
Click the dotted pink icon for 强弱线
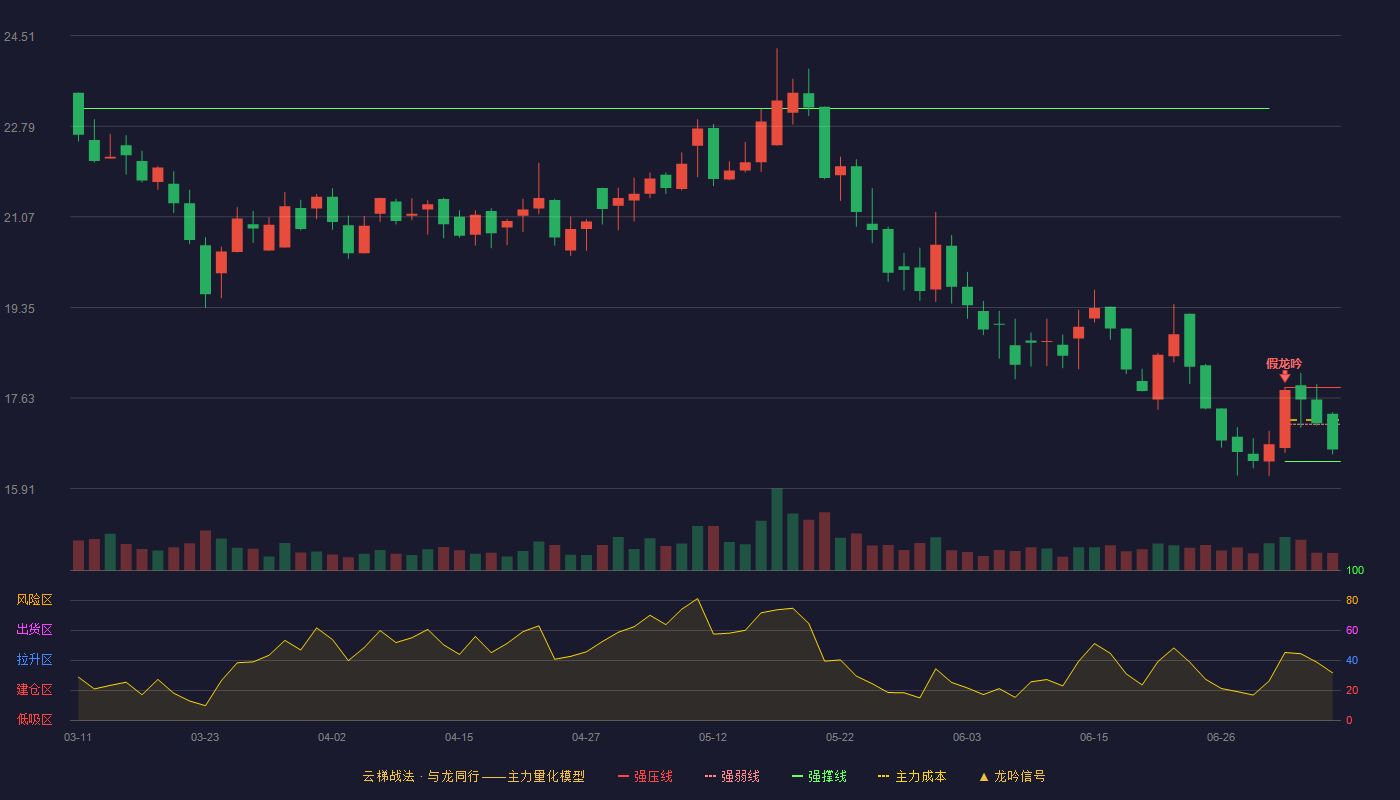(710, 776)
